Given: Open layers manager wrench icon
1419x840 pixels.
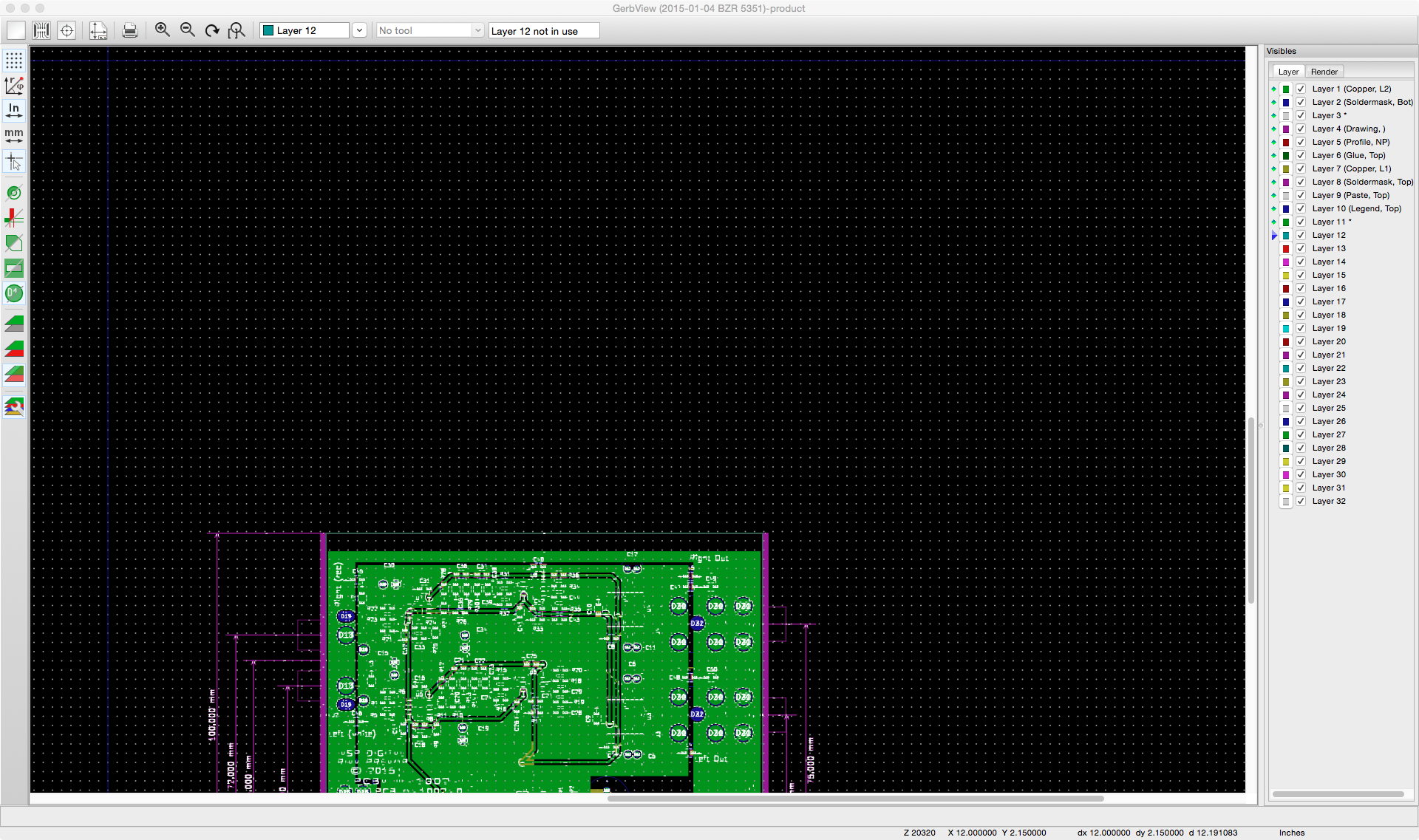Looking at the screenshot, I should tap(14, 407).
